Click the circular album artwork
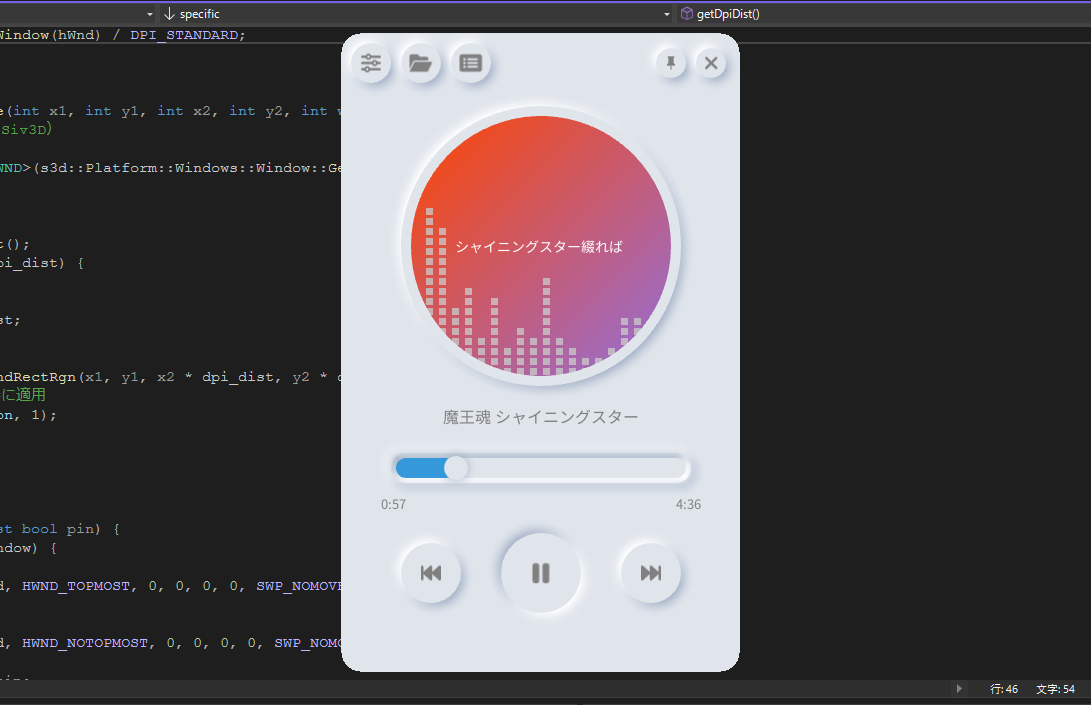 click(x=540, y=245)
